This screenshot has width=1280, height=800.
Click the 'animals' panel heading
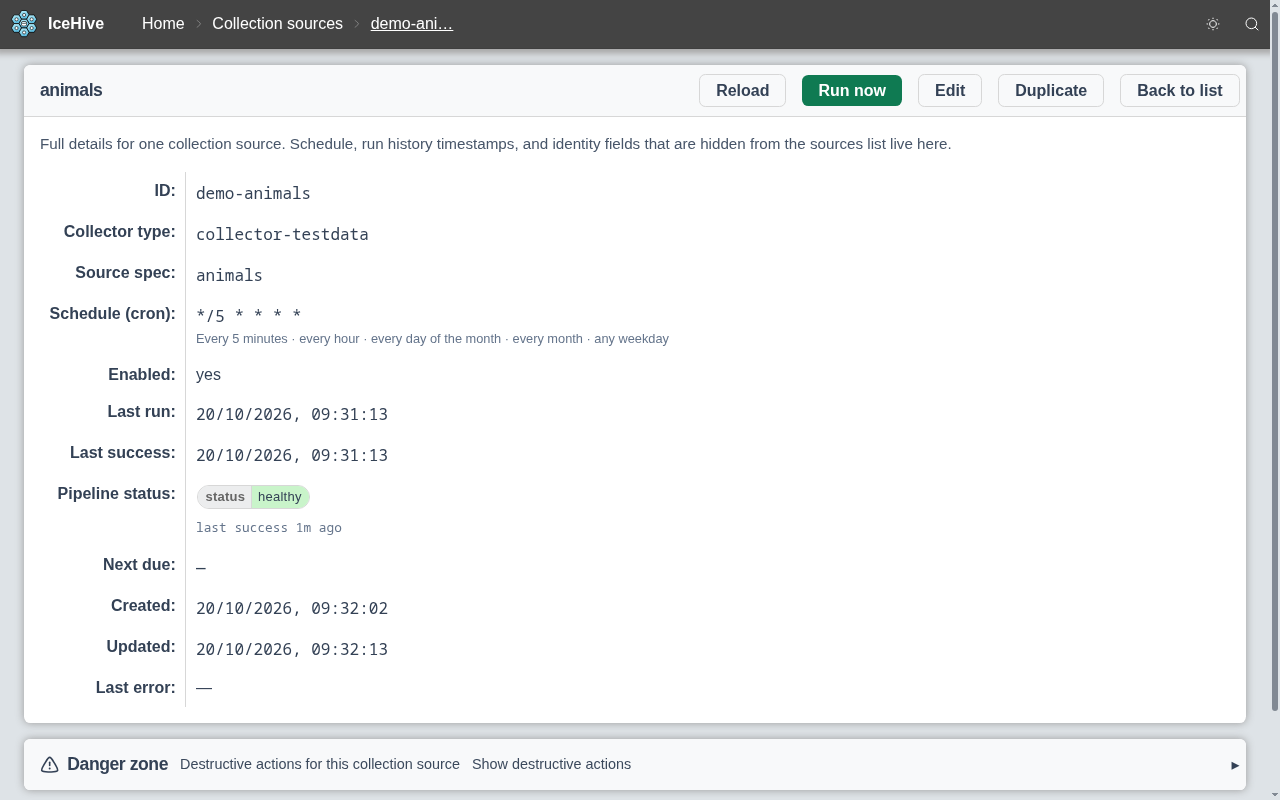(71, 90)
